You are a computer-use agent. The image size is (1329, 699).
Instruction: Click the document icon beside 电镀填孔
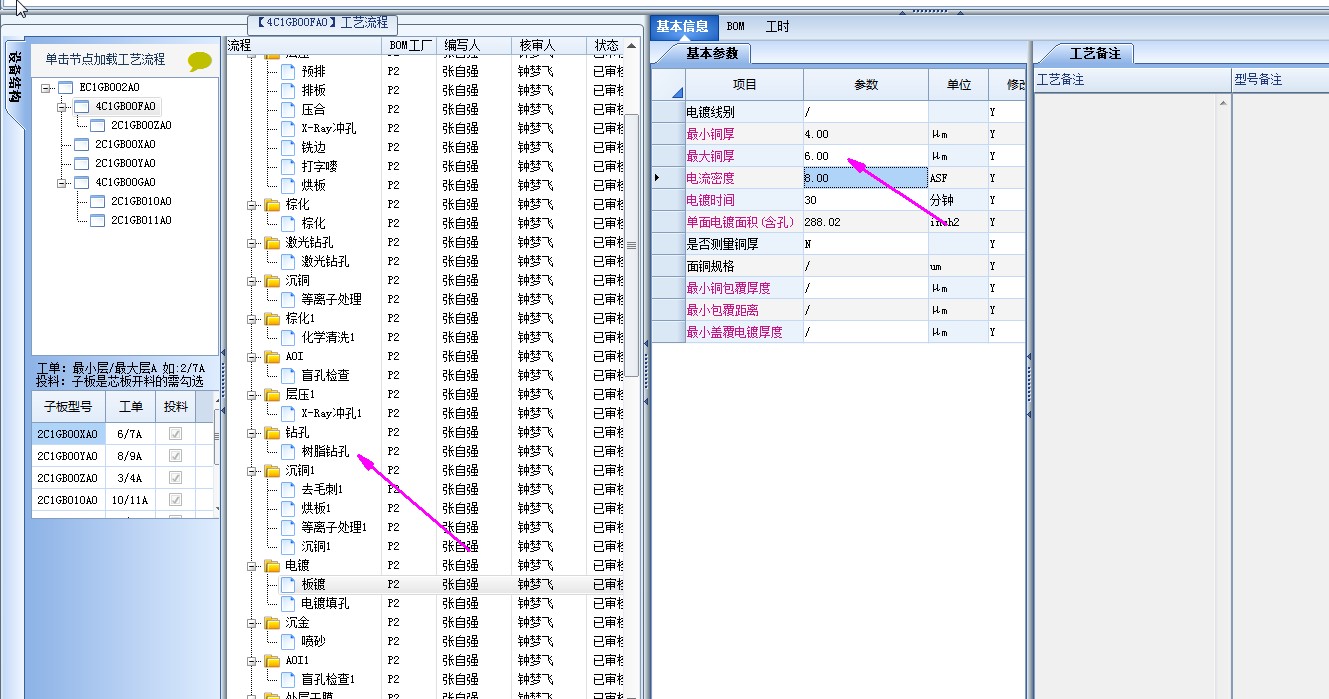(288, 603)
